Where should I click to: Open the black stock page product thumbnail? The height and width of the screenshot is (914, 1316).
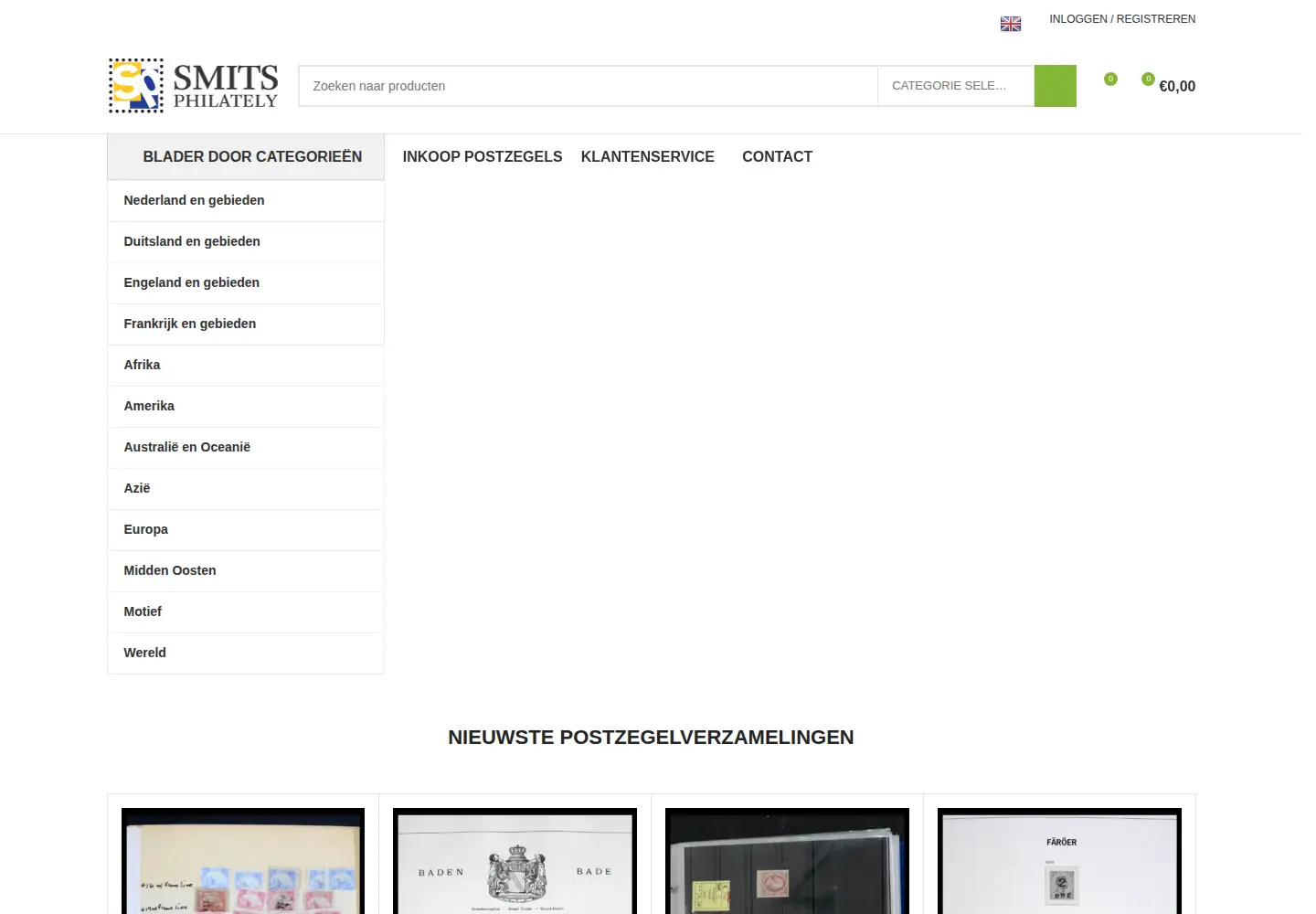tap(787, 861)
